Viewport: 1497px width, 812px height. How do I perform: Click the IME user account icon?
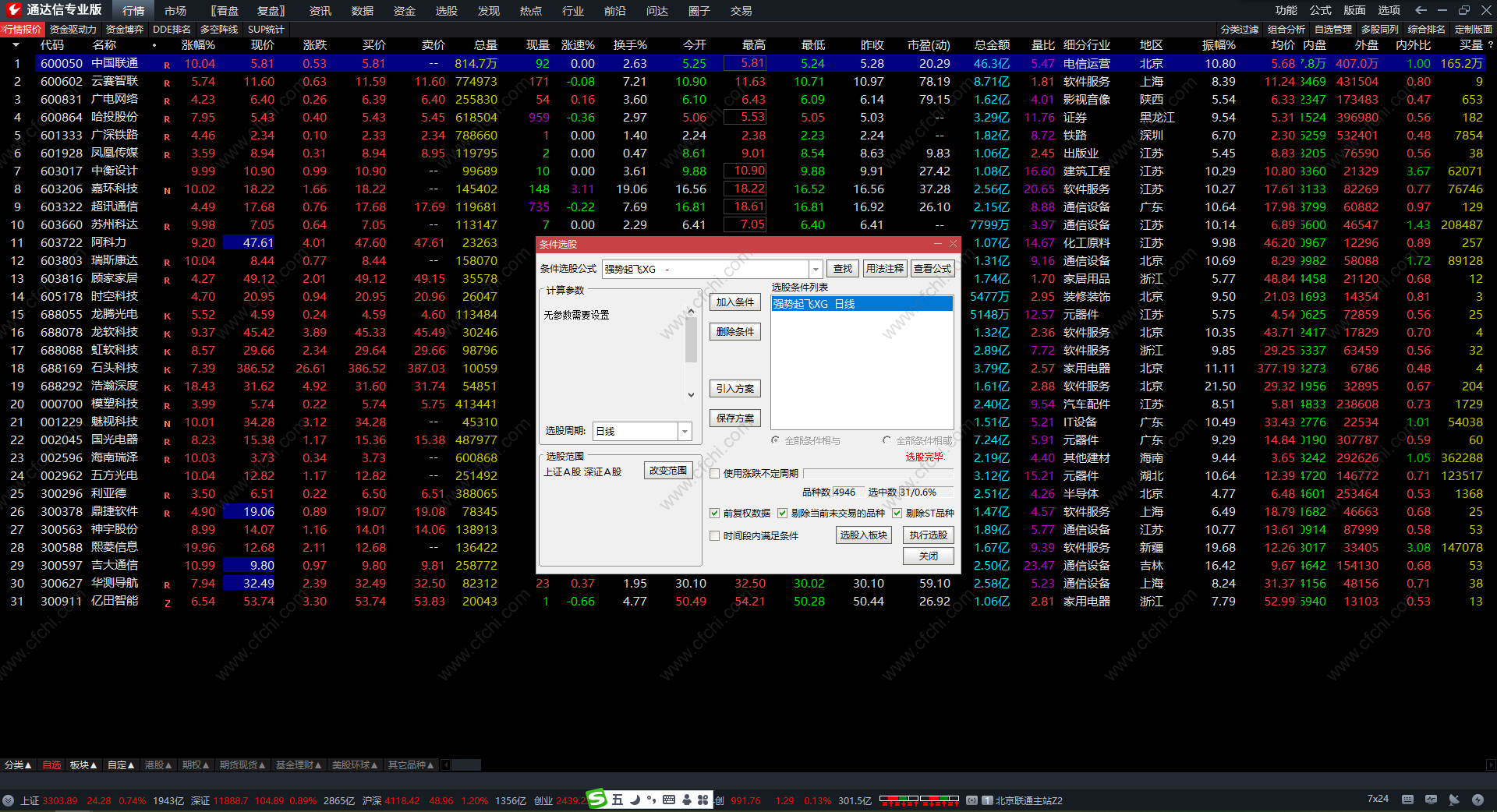coord(686,800)
